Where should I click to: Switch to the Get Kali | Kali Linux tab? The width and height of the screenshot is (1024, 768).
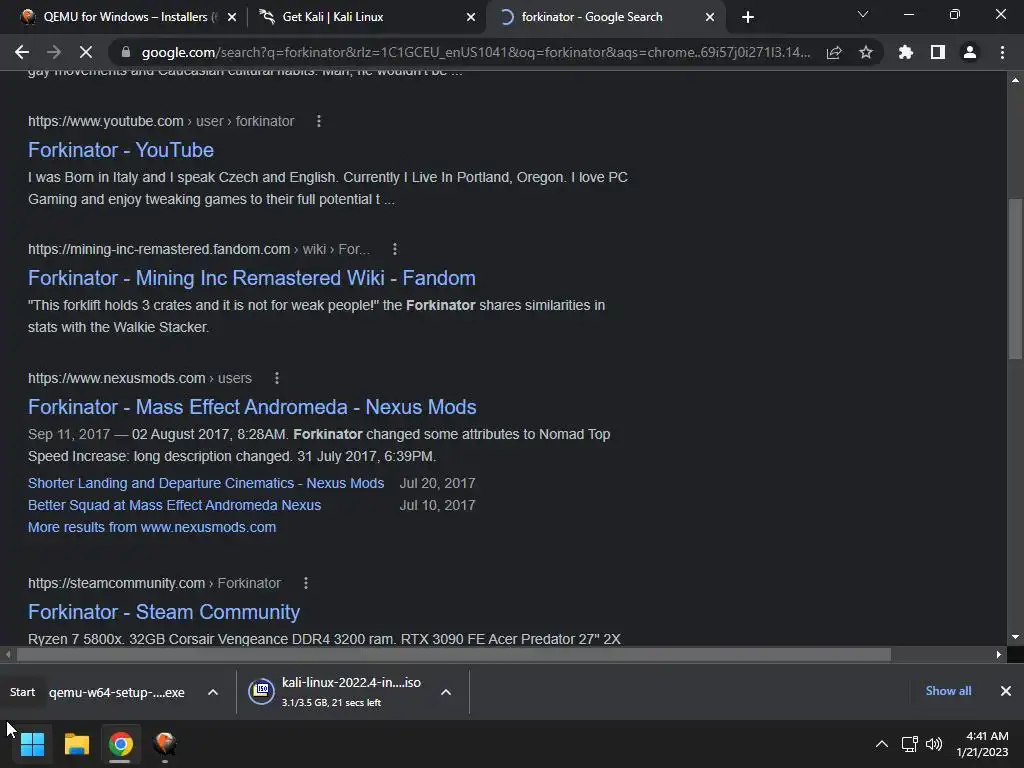(x=366, y=17)
